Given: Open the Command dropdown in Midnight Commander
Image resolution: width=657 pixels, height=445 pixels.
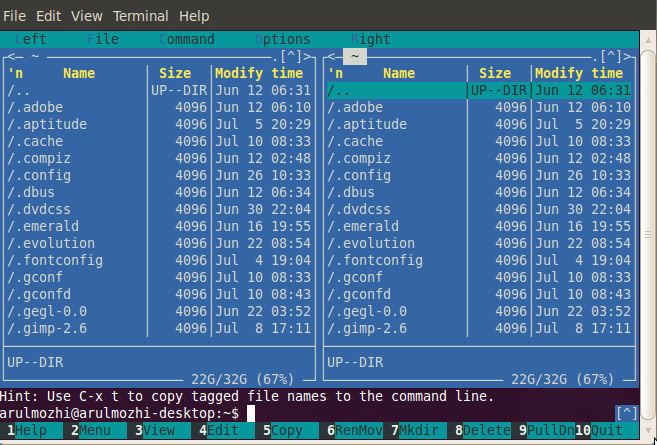Looking at the screenshot, I should coord(186,39).
